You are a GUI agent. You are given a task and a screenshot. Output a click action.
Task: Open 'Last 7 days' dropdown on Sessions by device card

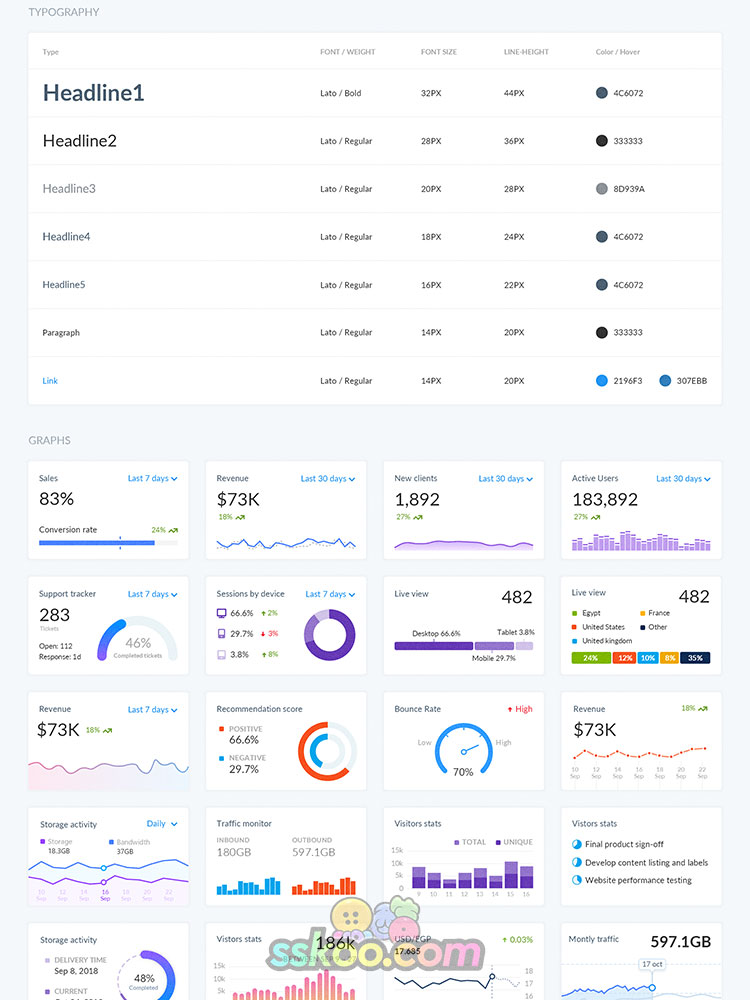tap(330, 594)
